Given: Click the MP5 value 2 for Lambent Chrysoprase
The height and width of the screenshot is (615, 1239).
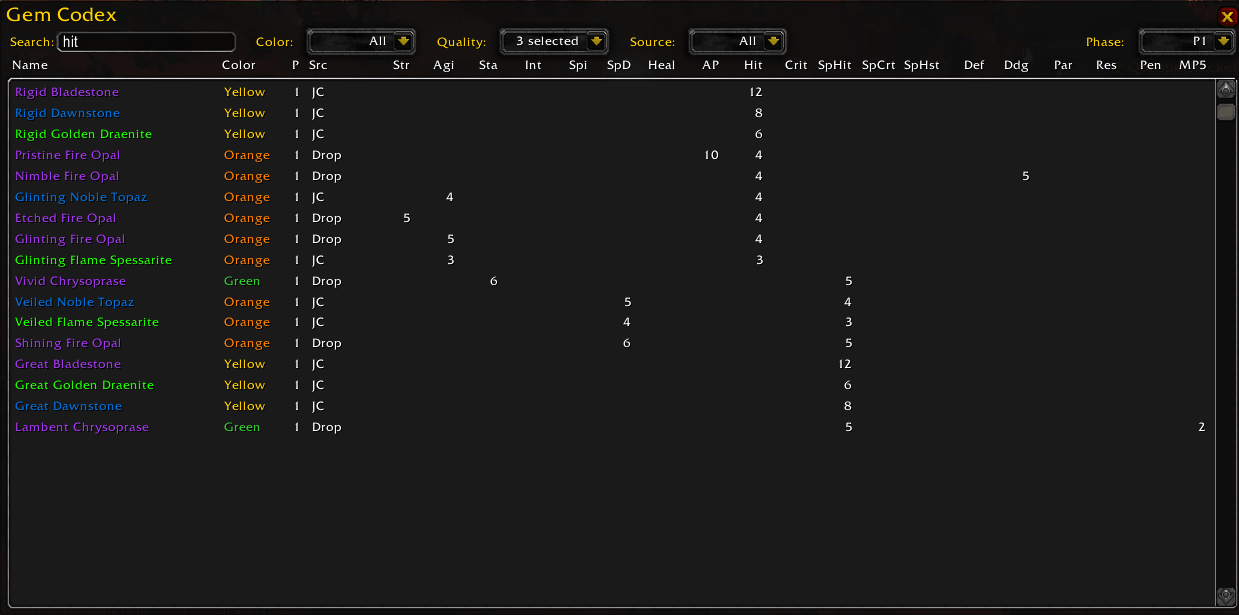Looking at the screenshot, I should (1201, 427).
